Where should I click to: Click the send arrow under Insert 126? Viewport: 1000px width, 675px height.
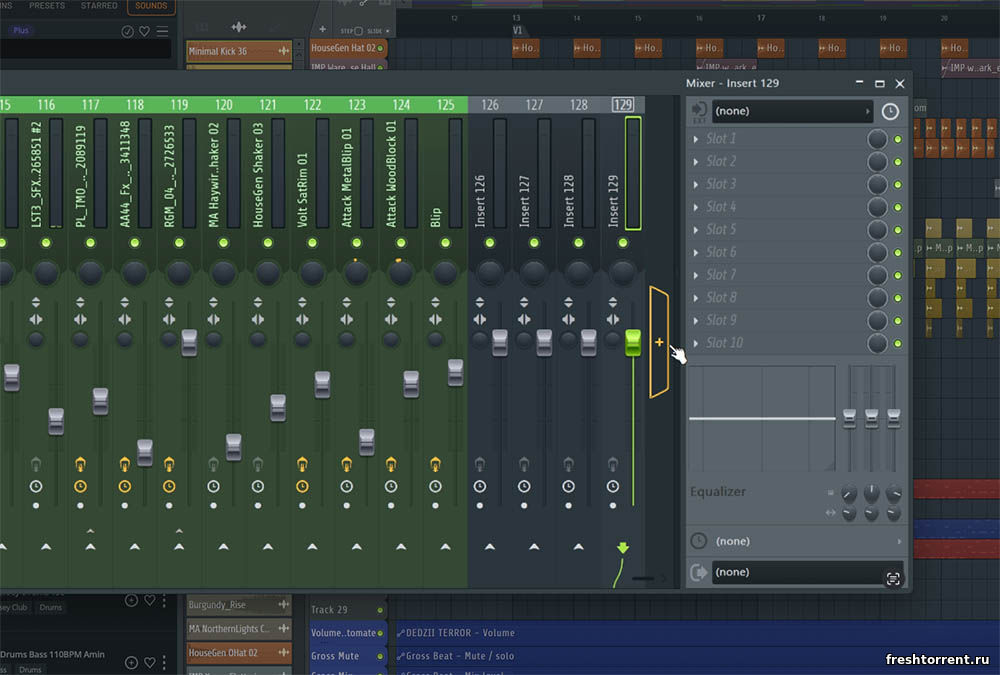(490, 546)
